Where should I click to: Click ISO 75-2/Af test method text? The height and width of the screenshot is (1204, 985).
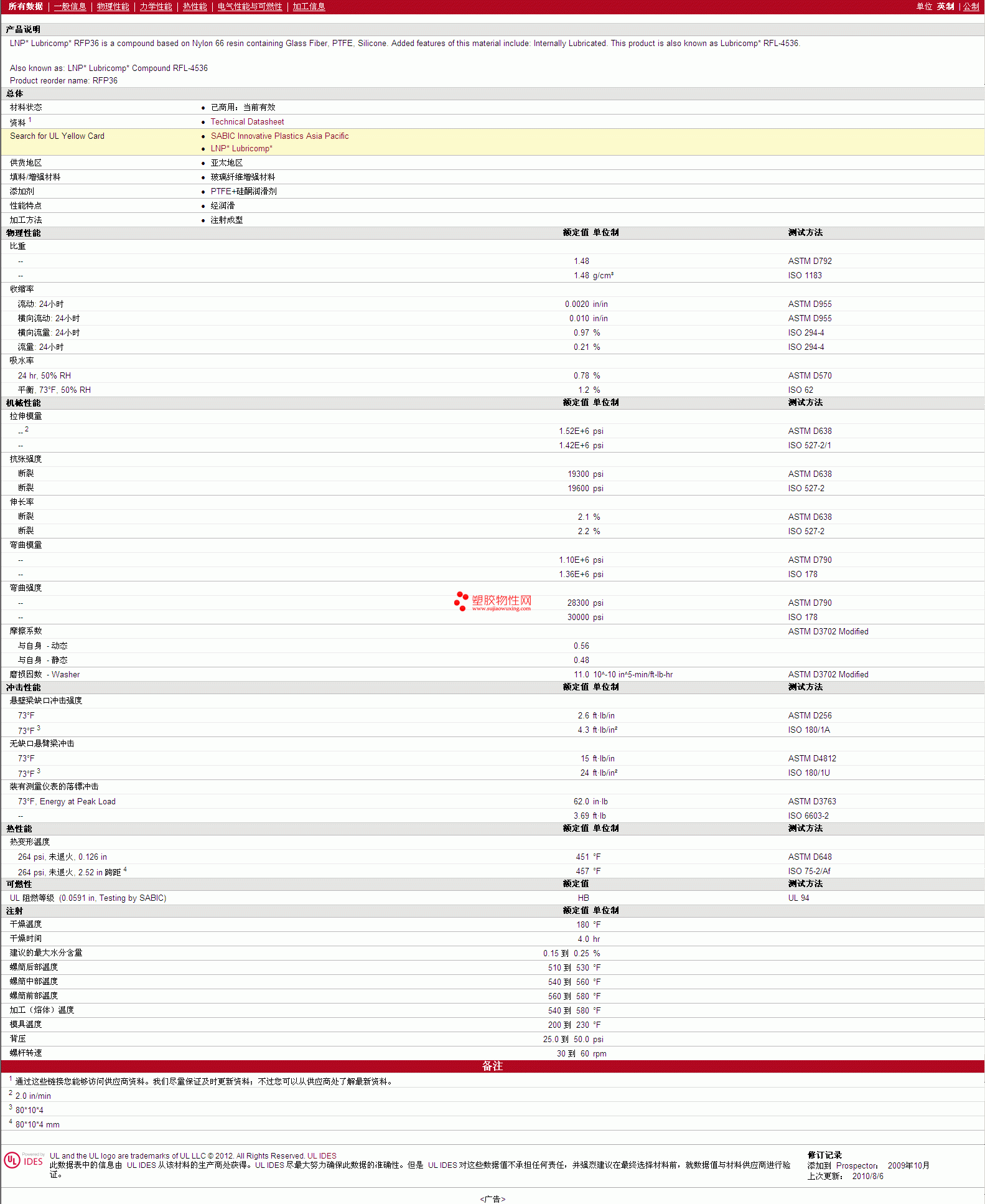[x=809, y=872]
